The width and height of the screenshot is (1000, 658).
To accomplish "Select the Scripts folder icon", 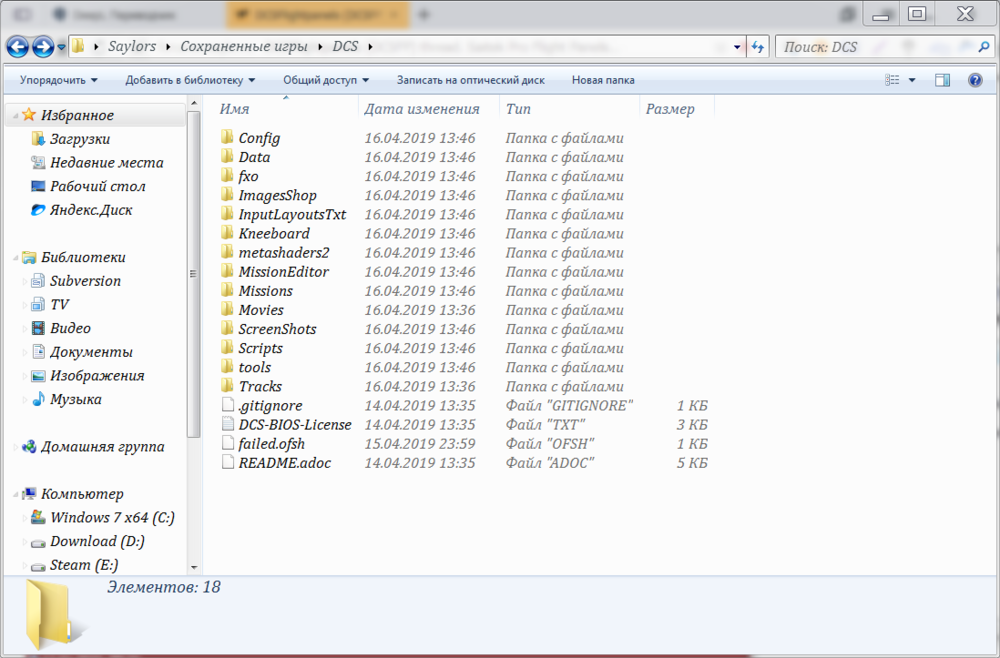I will [x=228, y=347].
